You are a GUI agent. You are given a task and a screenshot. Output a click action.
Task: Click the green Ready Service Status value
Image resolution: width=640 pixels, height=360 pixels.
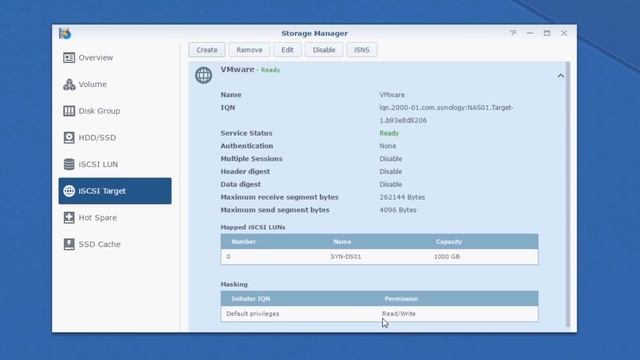click(389, 133)
